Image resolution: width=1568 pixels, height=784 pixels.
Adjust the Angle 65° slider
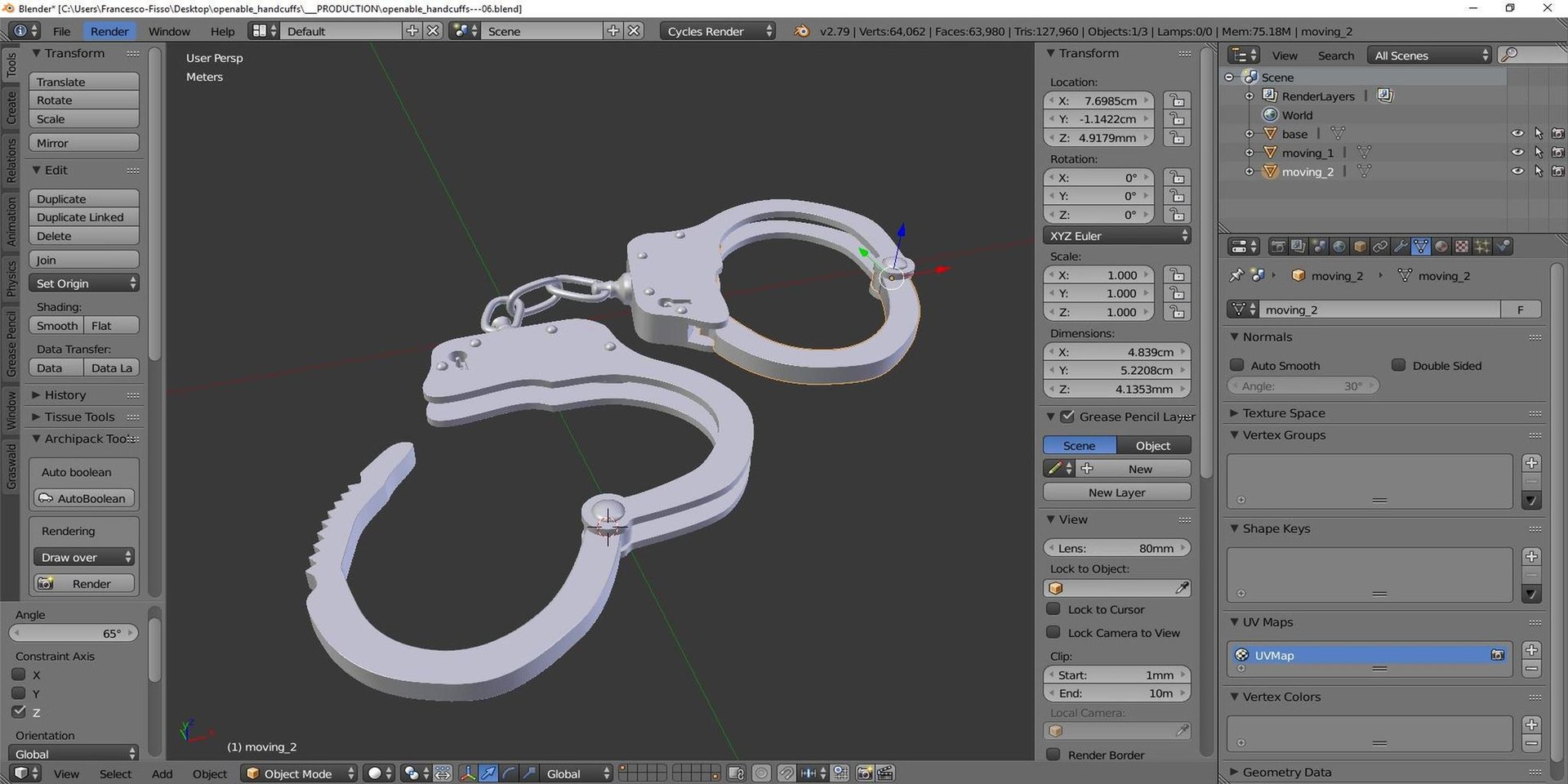(73, 633)
